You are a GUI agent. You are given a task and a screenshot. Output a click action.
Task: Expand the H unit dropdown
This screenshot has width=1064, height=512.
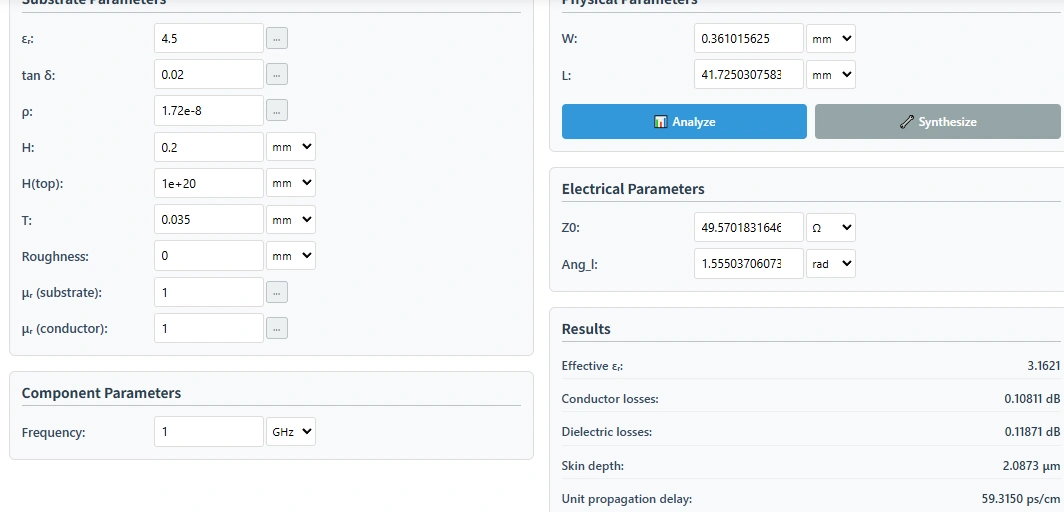coord(291,147)
